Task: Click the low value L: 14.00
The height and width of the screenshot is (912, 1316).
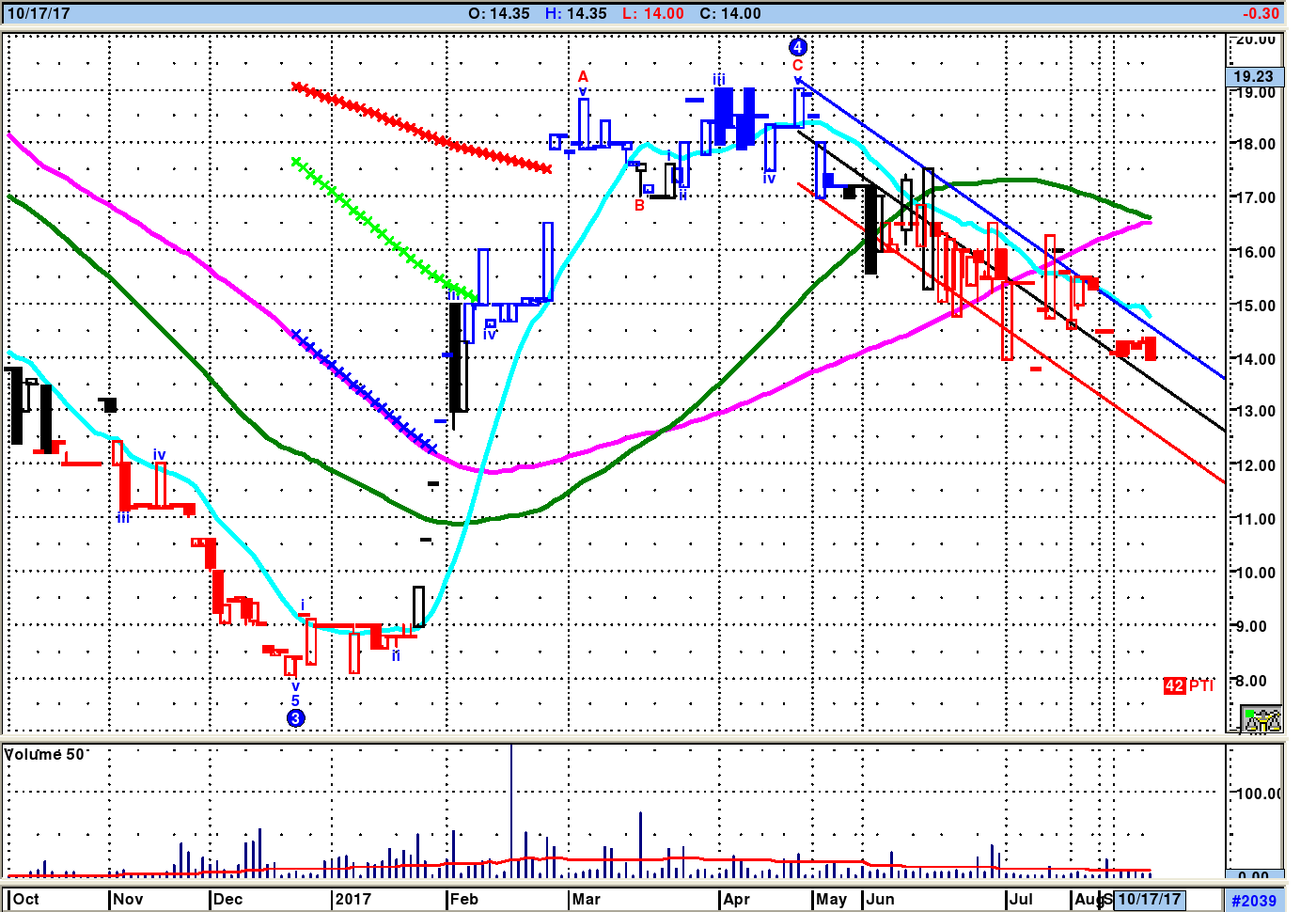Action: pos(653,13)
